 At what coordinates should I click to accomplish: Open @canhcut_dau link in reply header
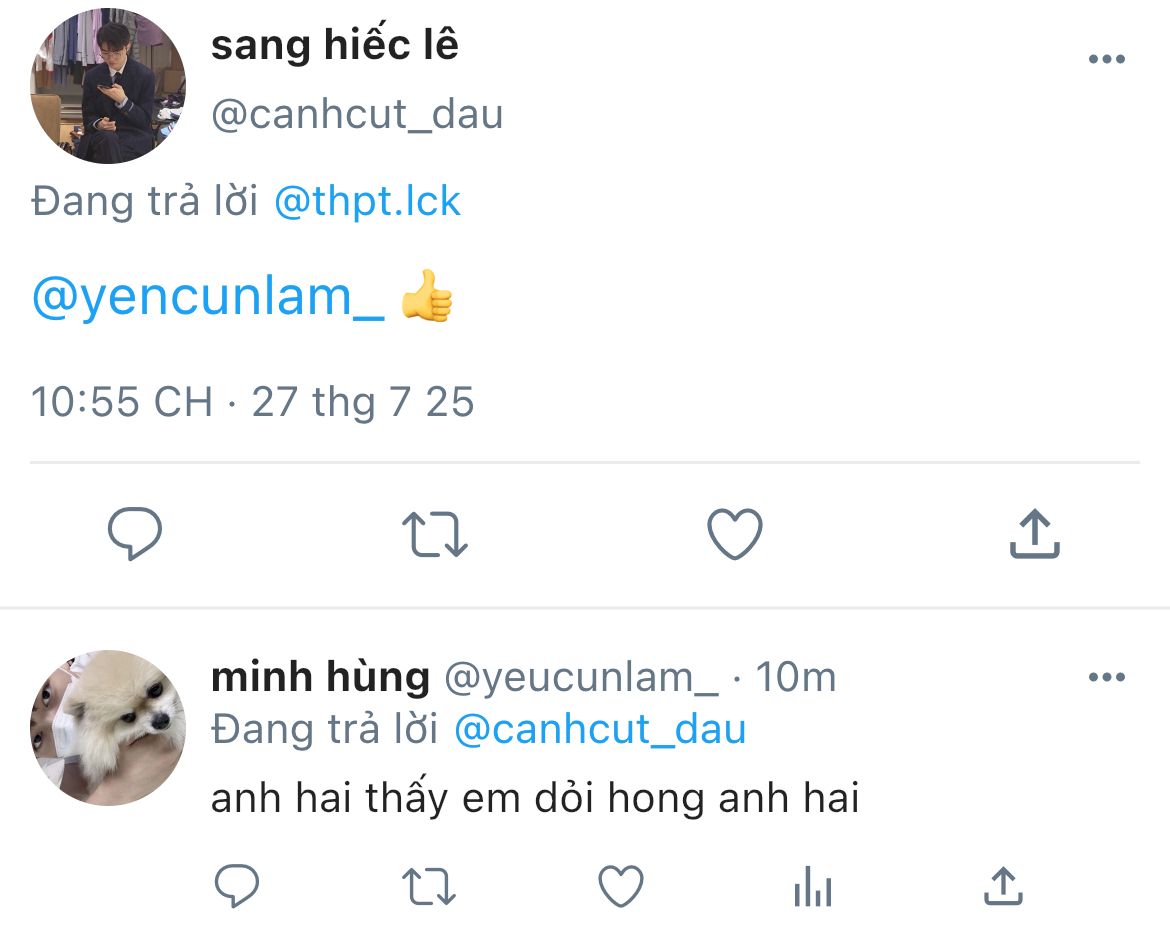(600, 729)
